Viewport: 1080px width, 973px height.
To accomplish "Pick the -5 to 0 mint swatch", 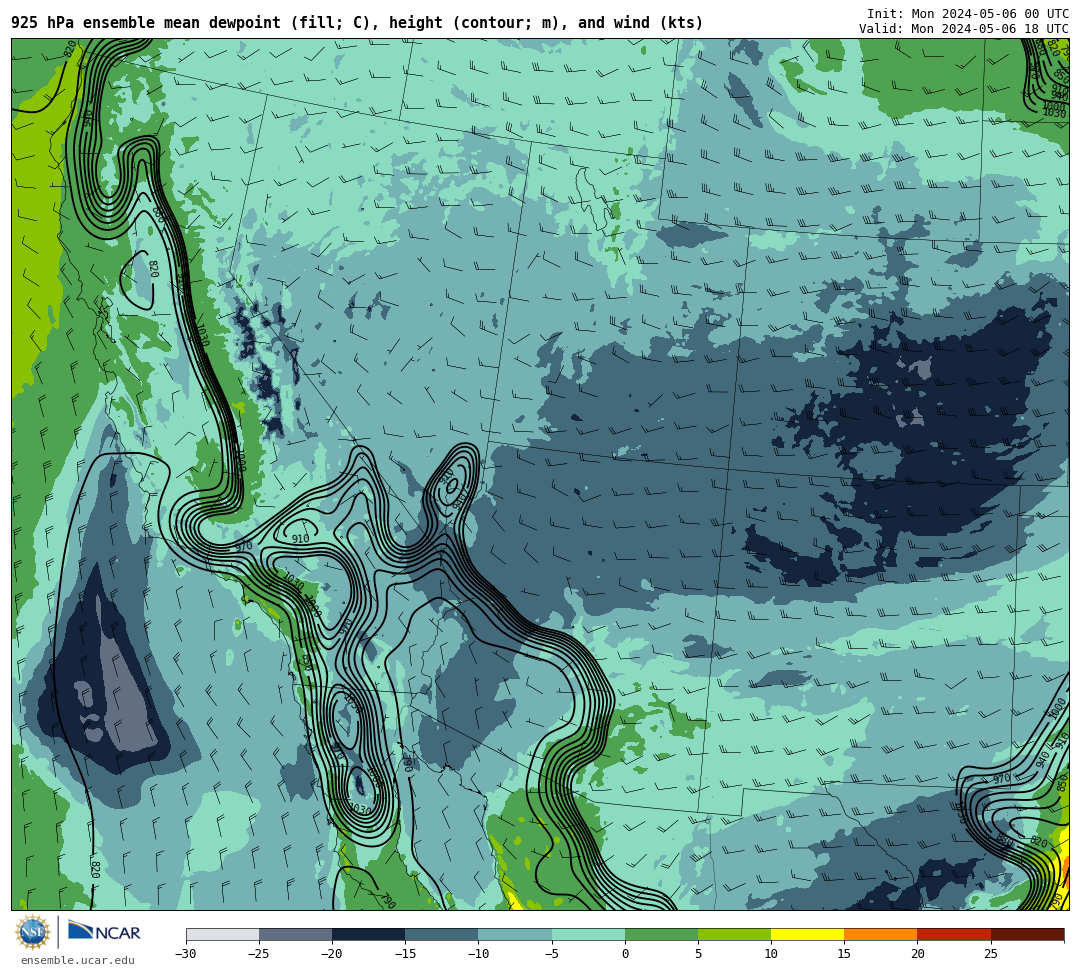I will pyautogui.click(x=588, y=934).
